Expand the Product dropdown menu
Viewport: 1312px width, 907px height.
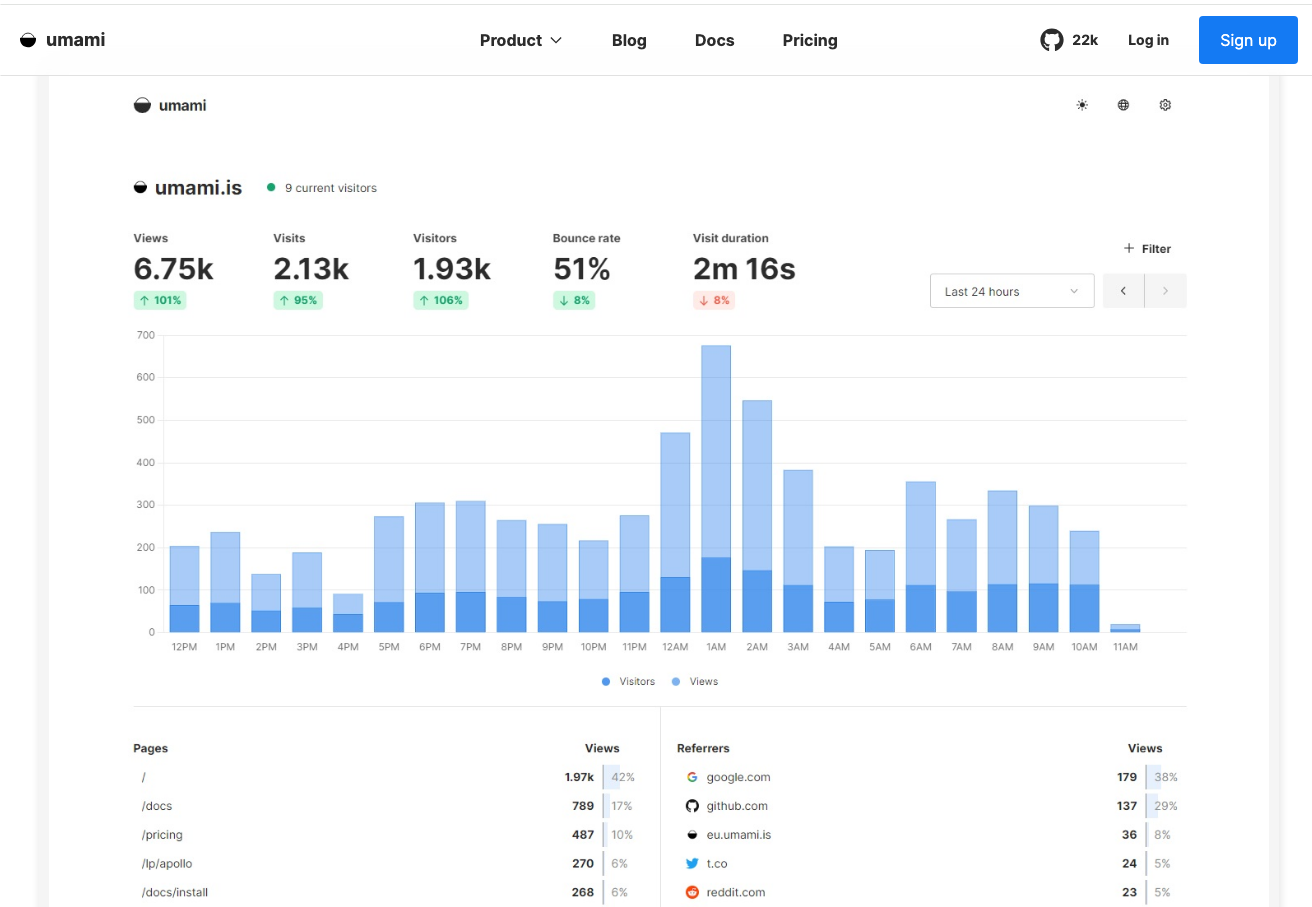[x=521, y=40]
